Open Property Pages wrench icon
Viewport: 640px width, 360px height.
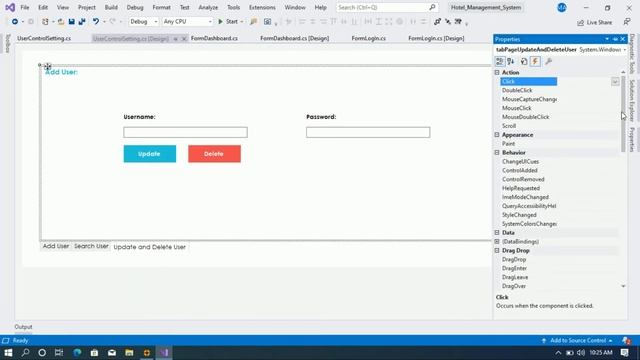(x=548, y=61)
